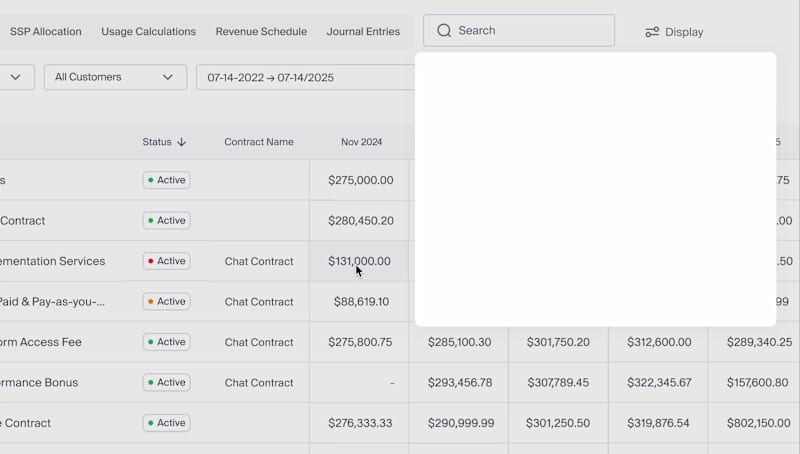This screenshot has height=454, width=800.
Task: Open the Display options button
Action: pos(674,32)
